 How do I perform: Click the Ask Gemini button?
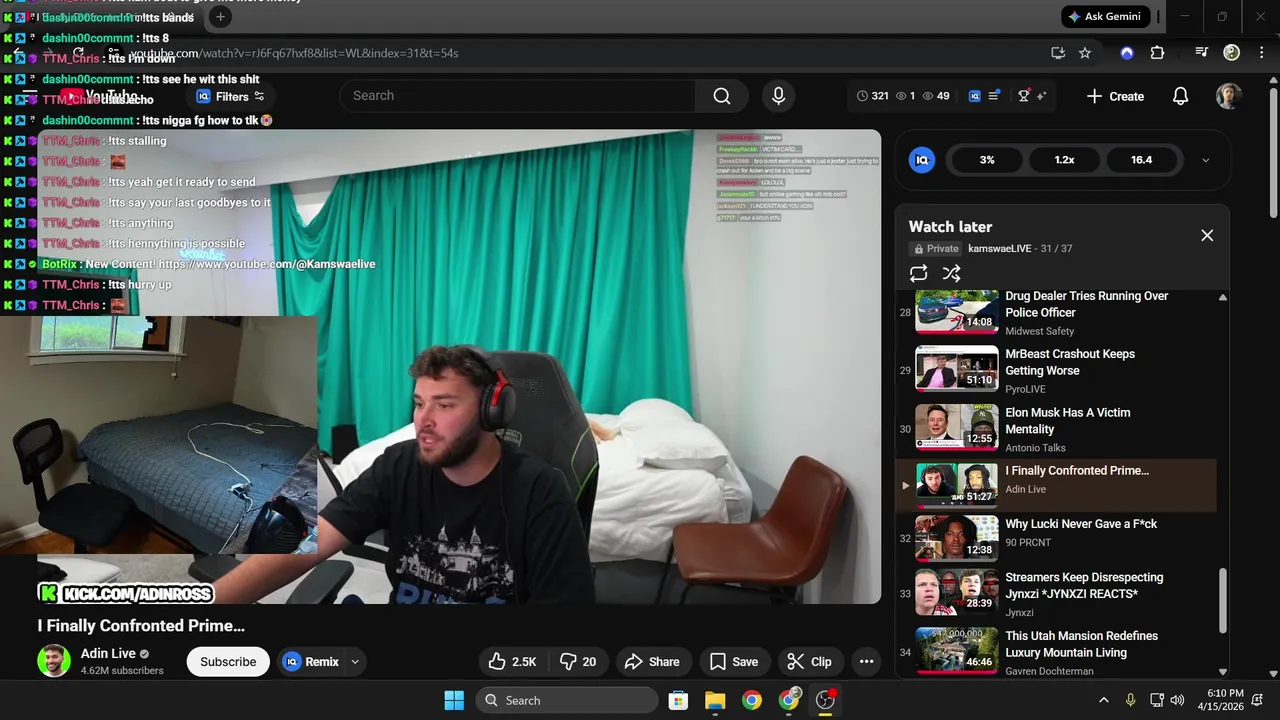click(1105, 17)
